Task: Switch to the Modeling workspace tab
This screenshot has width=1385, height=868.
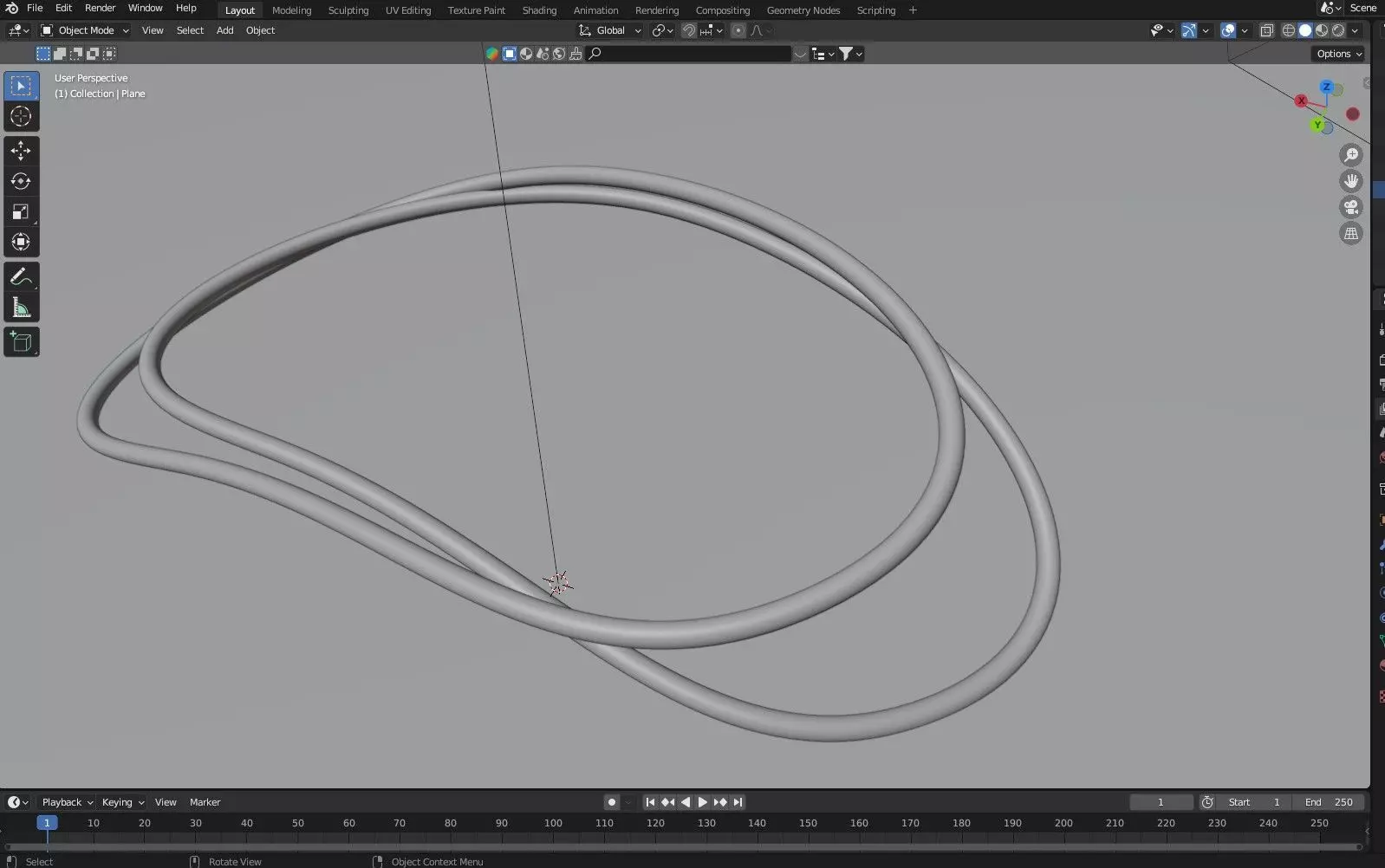Action: [x=291, y=10]
